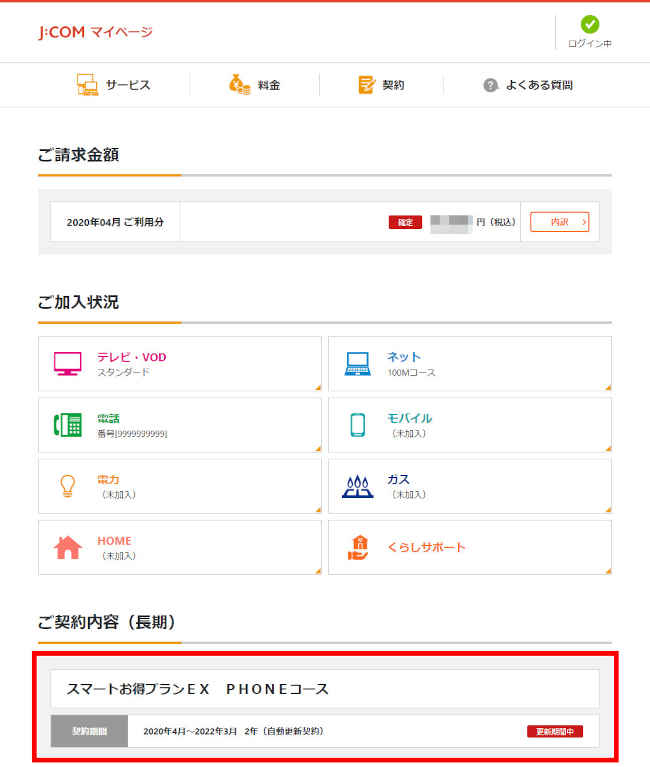
Task: Click the blue laptop ネット icon
Action: click(358, 364)
